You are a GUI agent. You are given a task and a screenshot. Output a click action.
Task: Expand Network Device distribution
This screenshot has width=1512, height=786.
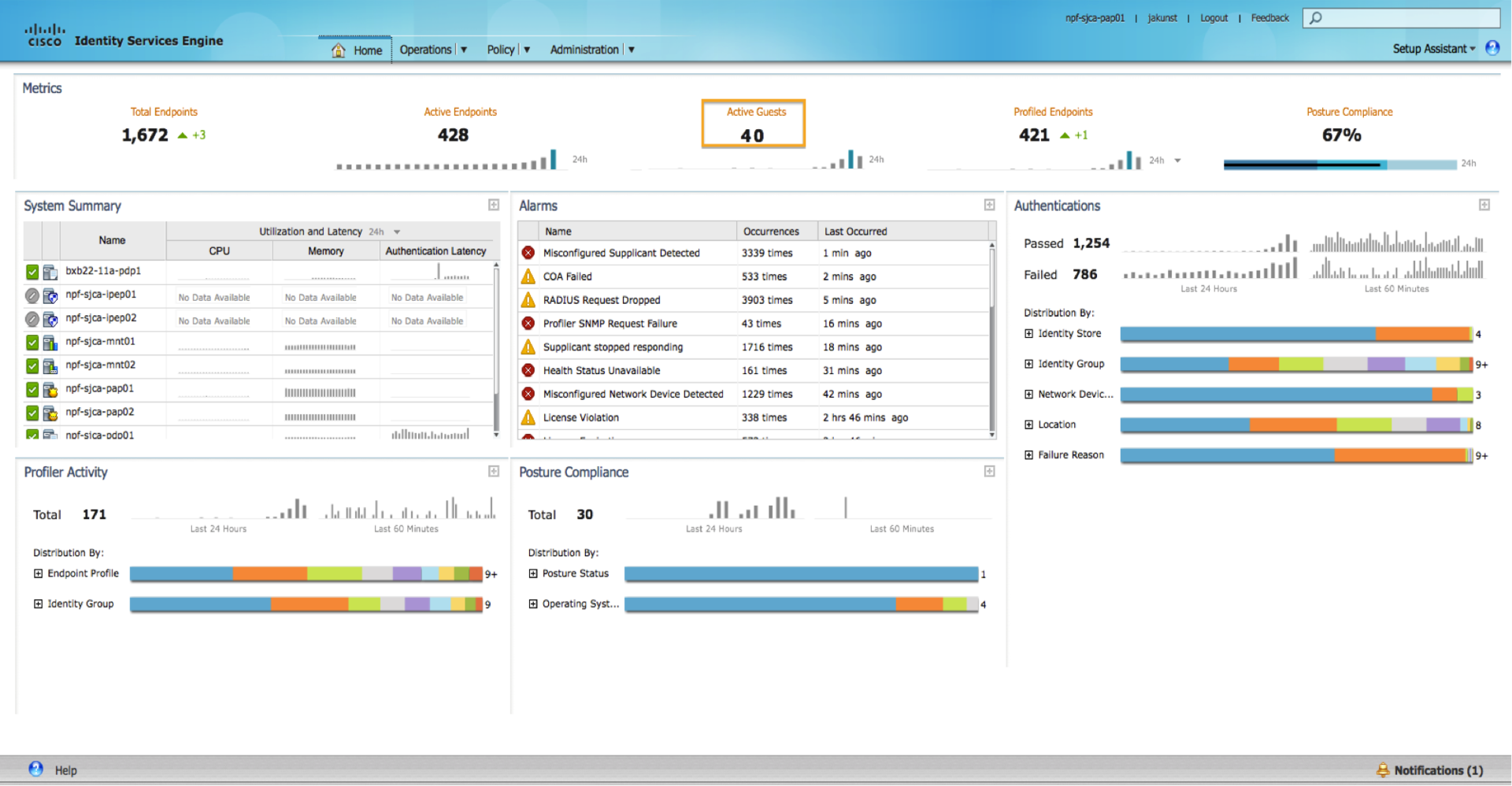(1028, 394)
